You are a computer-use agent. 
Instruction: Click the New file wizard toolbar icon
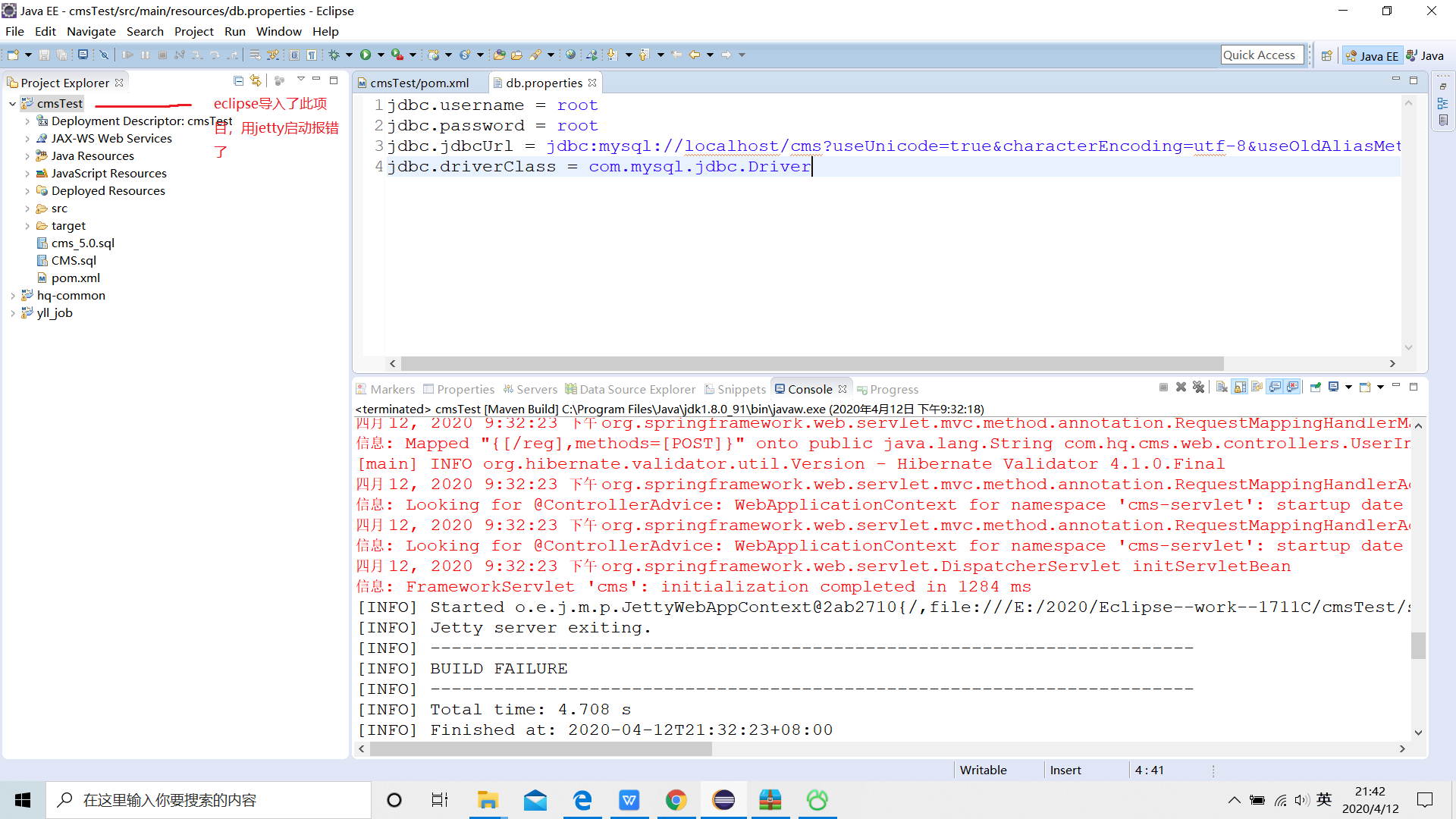pos(13,55)
